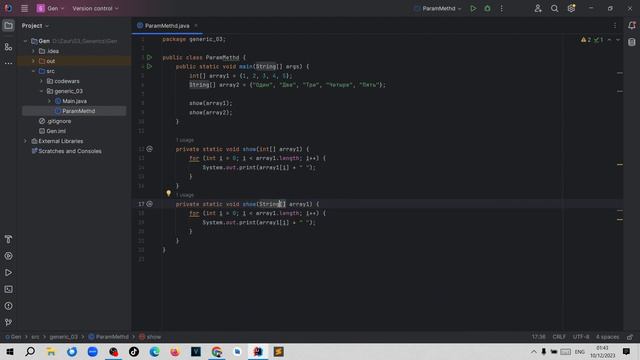640x360 pixels.
Task: Open the Notifications bell icon
Action: (x=631, y=26)
